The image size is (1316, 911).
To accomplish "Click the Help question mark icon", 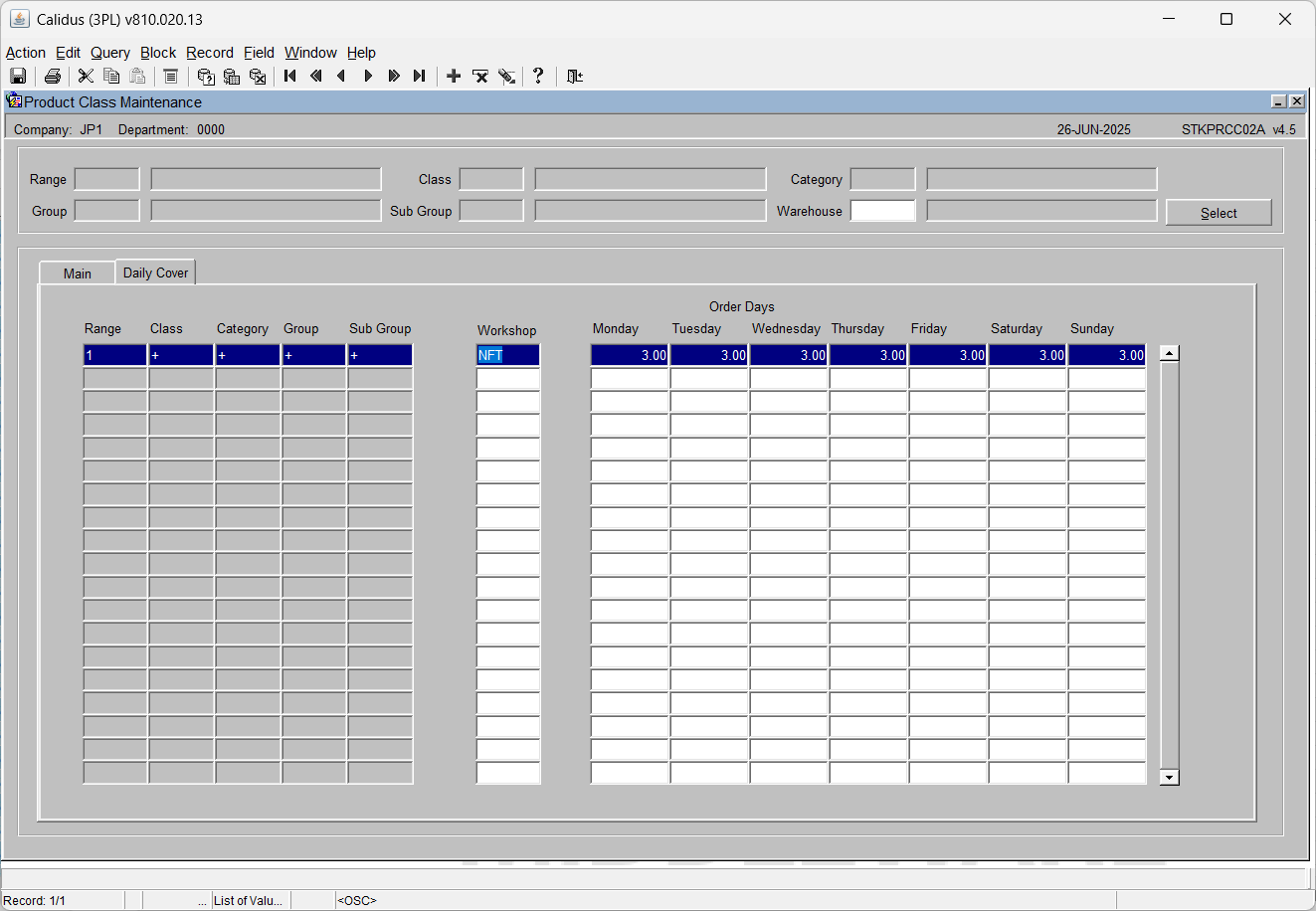I will click(538, 76).
